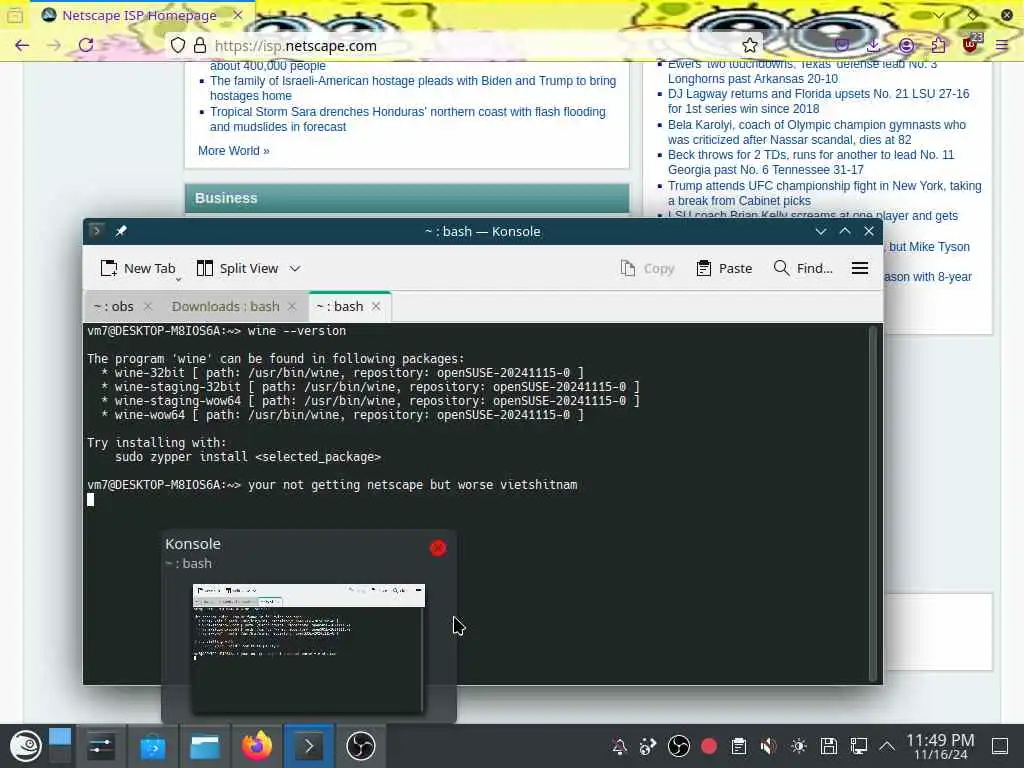Open Firefox extensions puzzle icon

[x=938, y=45]
